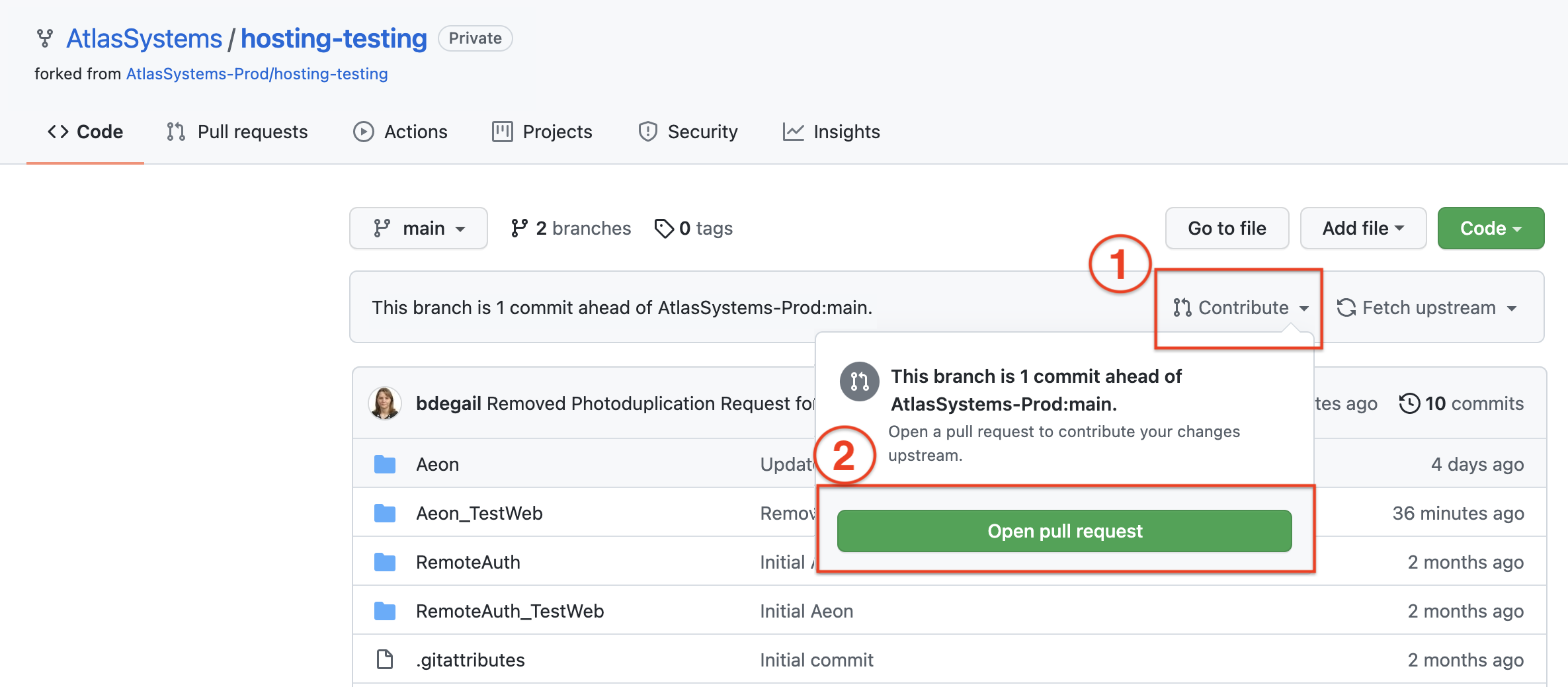Open the green Code dropdown

tap(1490, 227)
